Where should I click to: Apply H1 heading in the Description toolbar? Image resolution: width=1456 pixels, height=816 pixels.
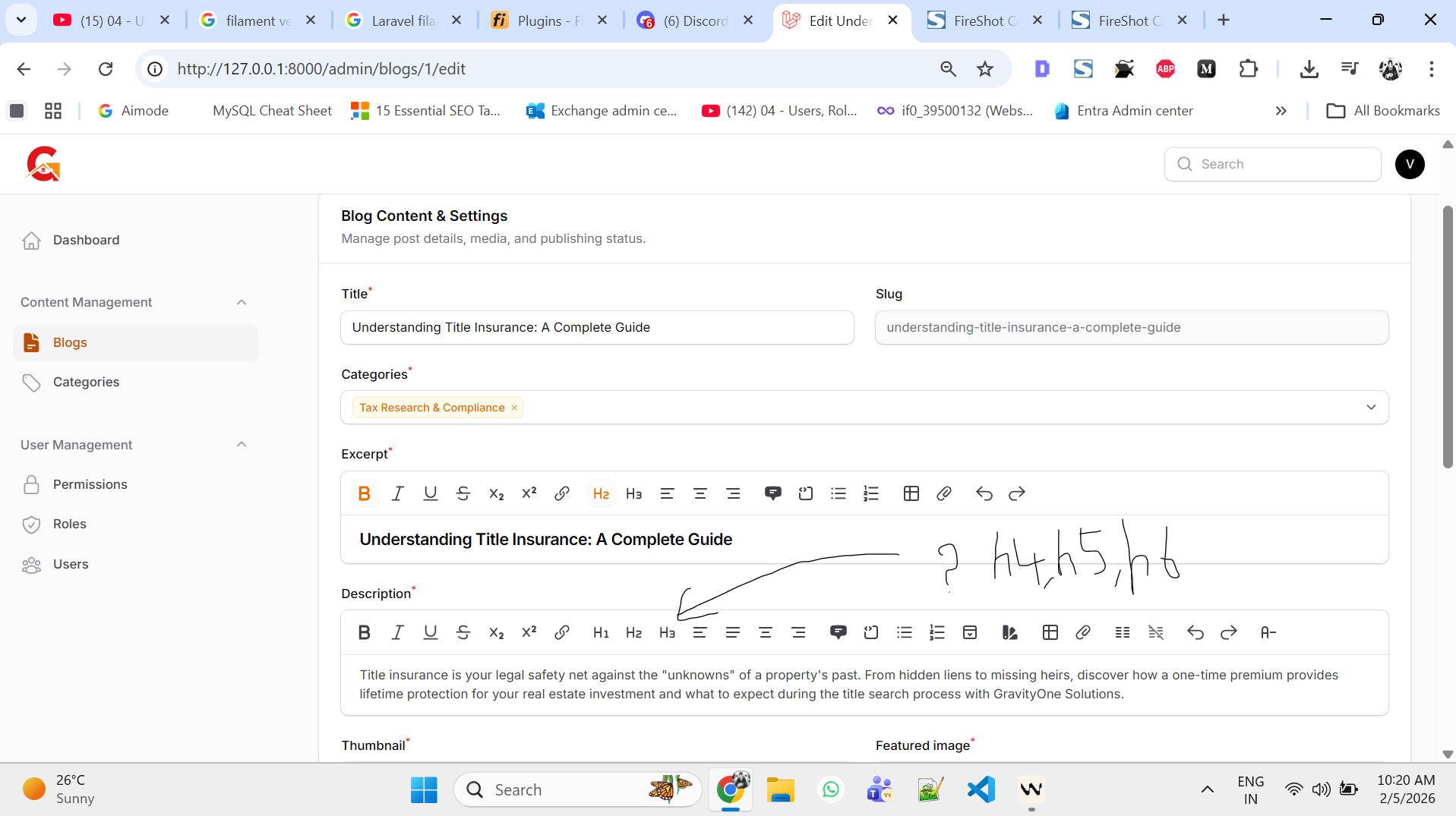coord(601,632)
